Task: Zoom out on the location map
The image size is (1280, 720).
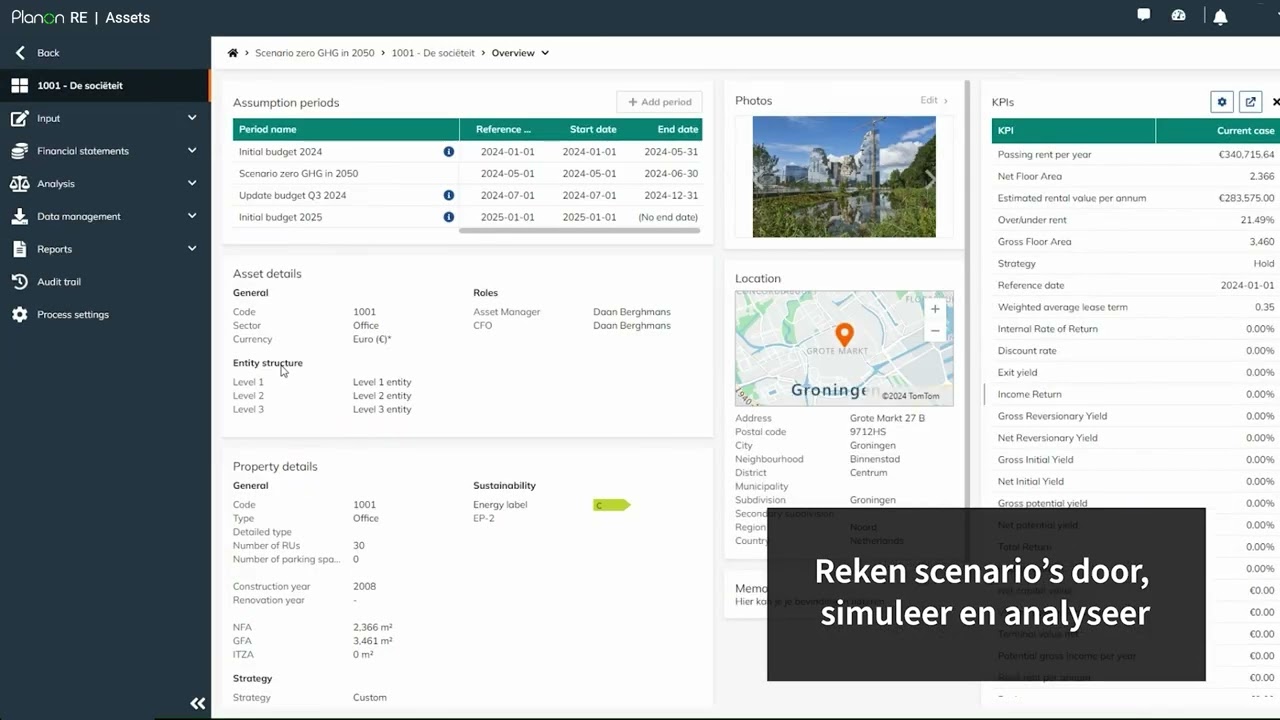Action: pos(935,331)
